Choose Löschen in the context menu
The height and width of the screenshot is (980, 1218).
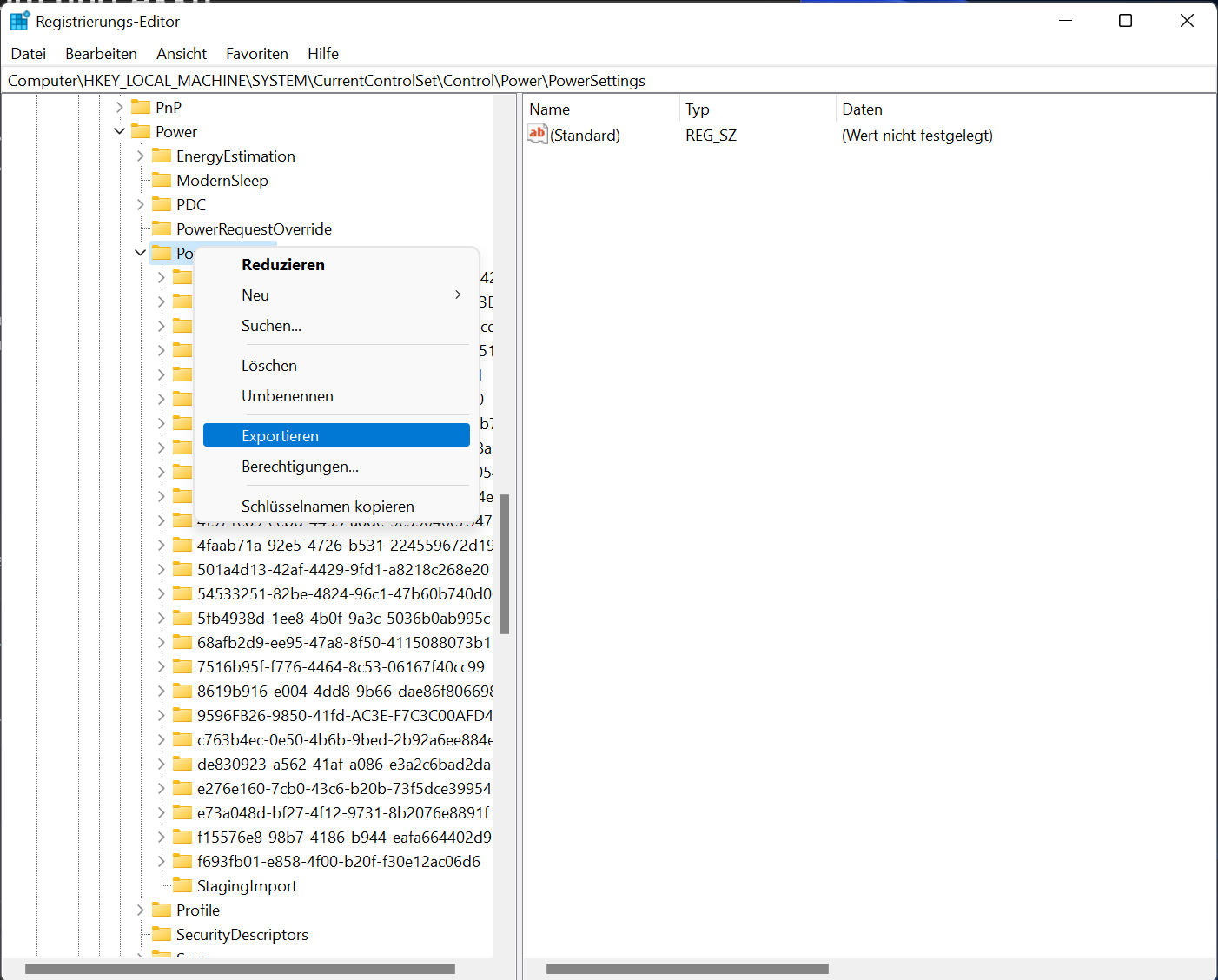[336, 366]
